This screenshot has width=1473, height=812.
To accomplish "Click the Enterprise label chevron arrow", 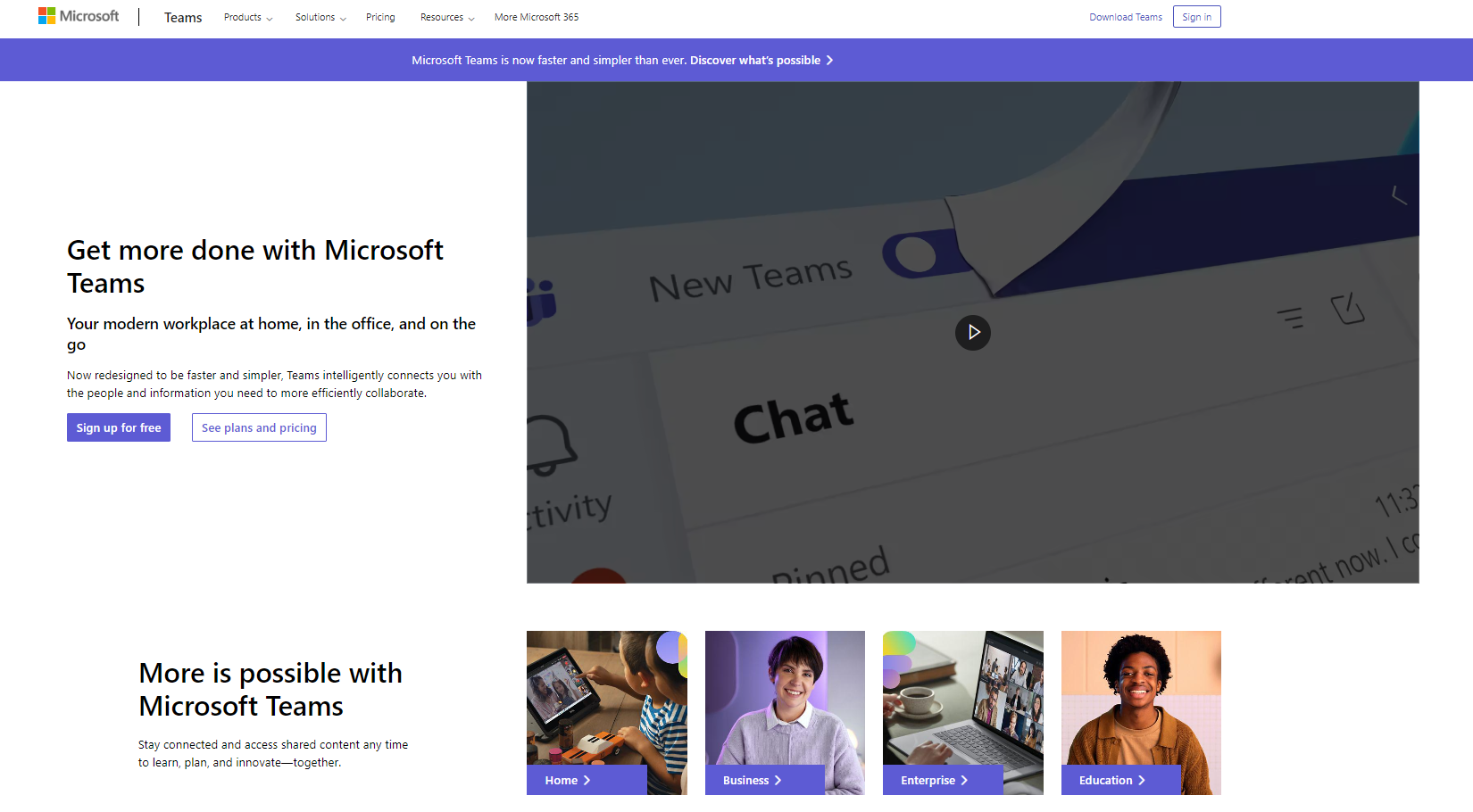I will pos(964,781).
